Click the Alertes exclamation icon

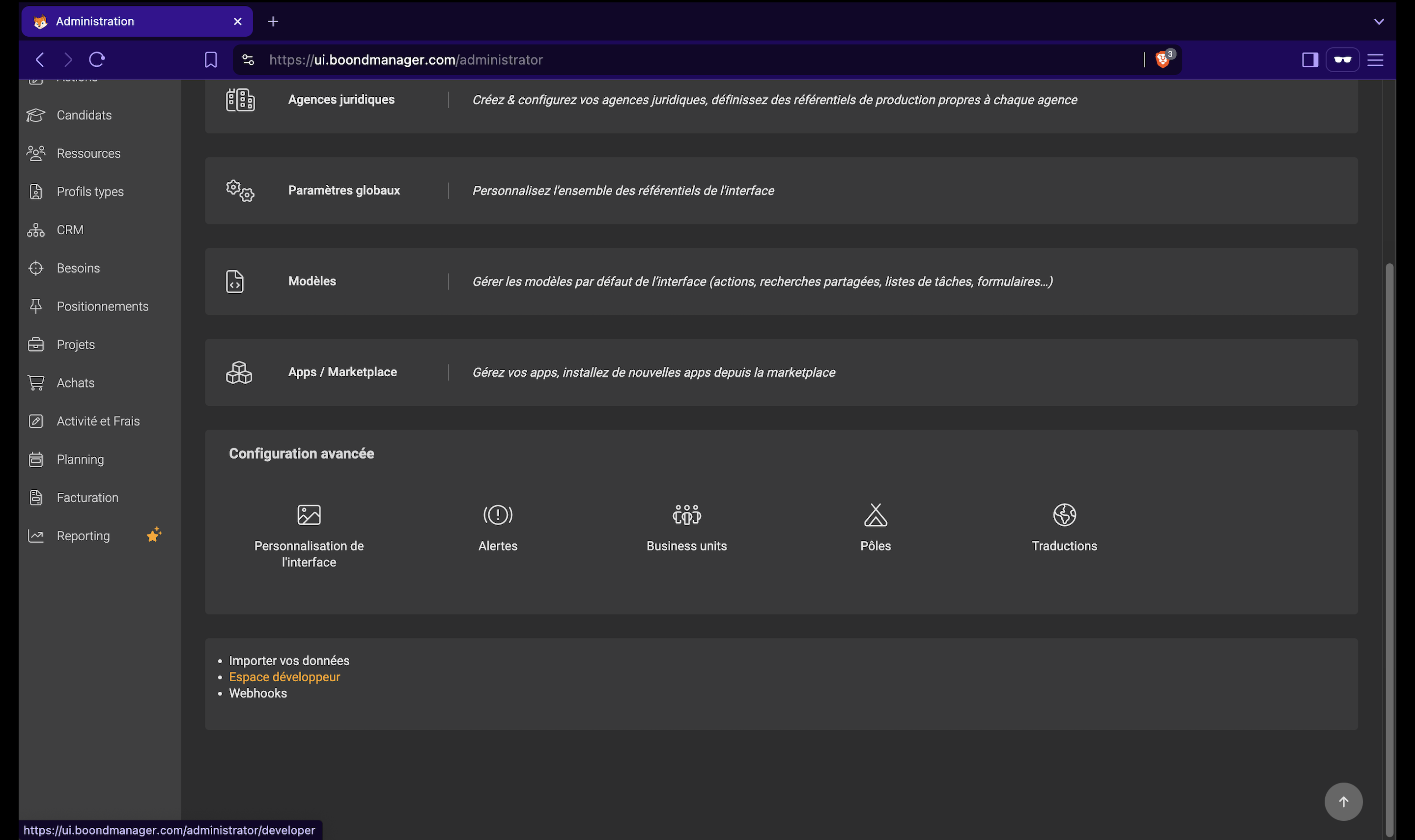[498, 514]
